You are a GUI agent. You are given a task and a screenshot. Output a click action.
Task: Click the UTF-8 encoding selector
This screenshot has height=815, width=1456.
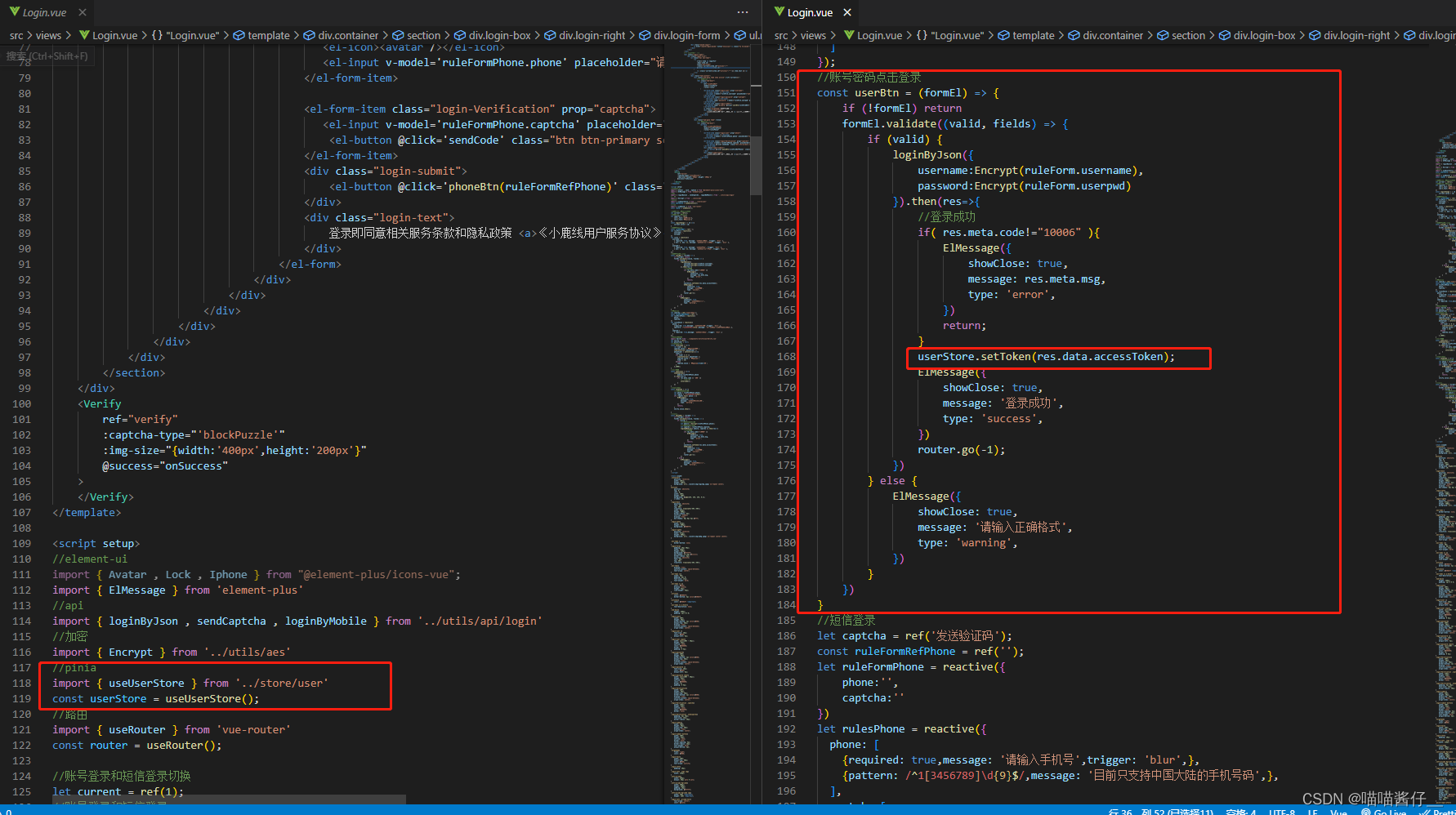pyautogui.click(x=1281, y=812)
